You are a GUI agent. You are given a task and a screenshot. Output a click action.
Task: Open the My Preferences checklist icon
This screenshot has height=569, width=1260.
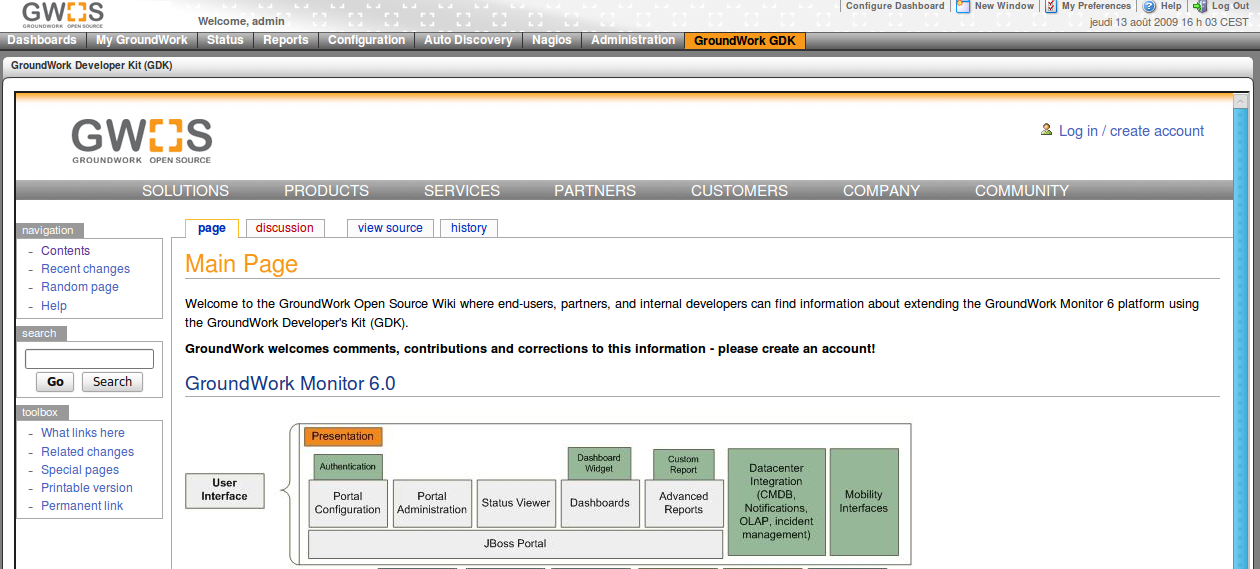click(1051, 6)
